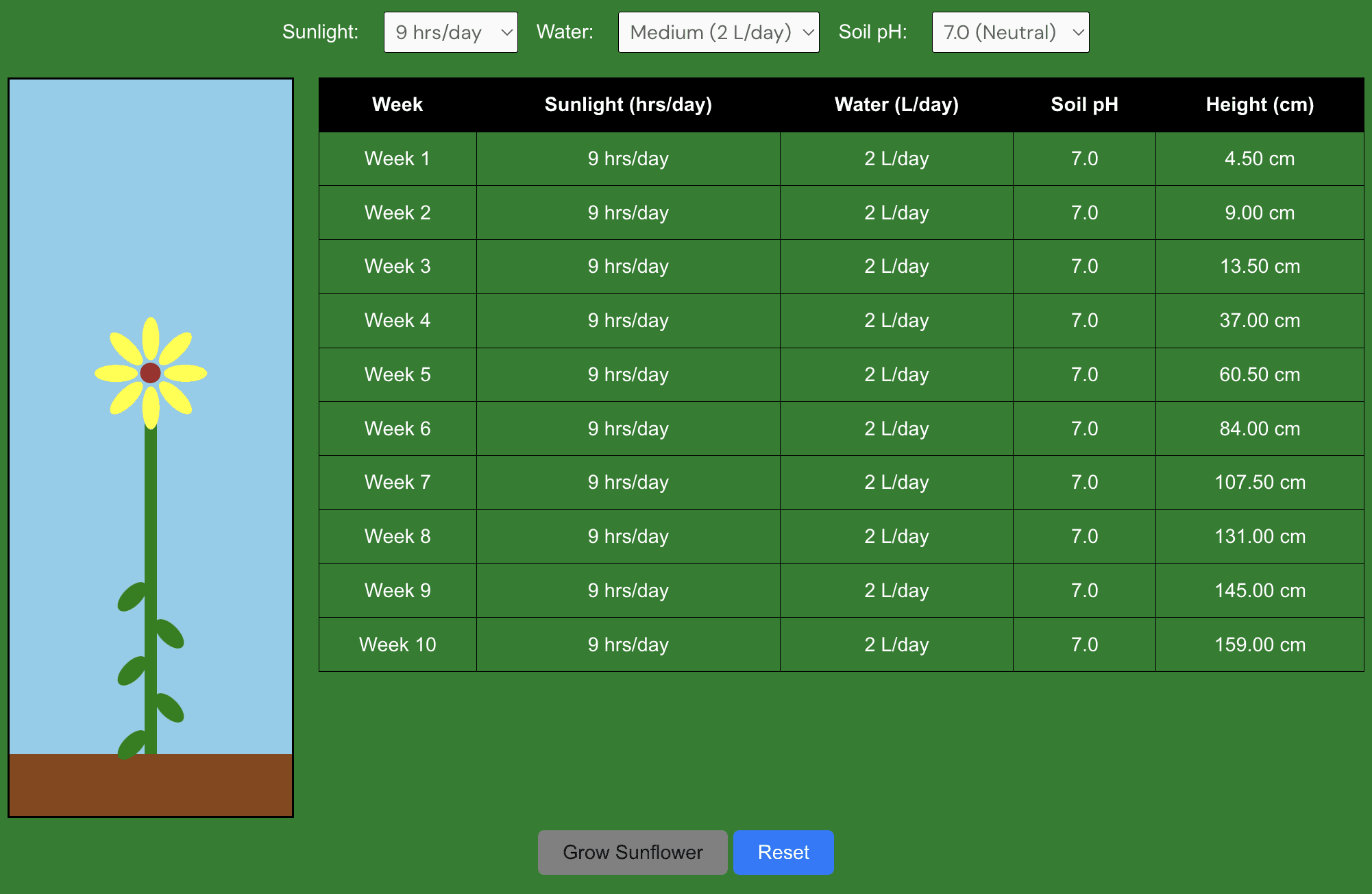1372x894 pixels.
Task: Click the Soil pH column header
Action: pos(1084,104)
